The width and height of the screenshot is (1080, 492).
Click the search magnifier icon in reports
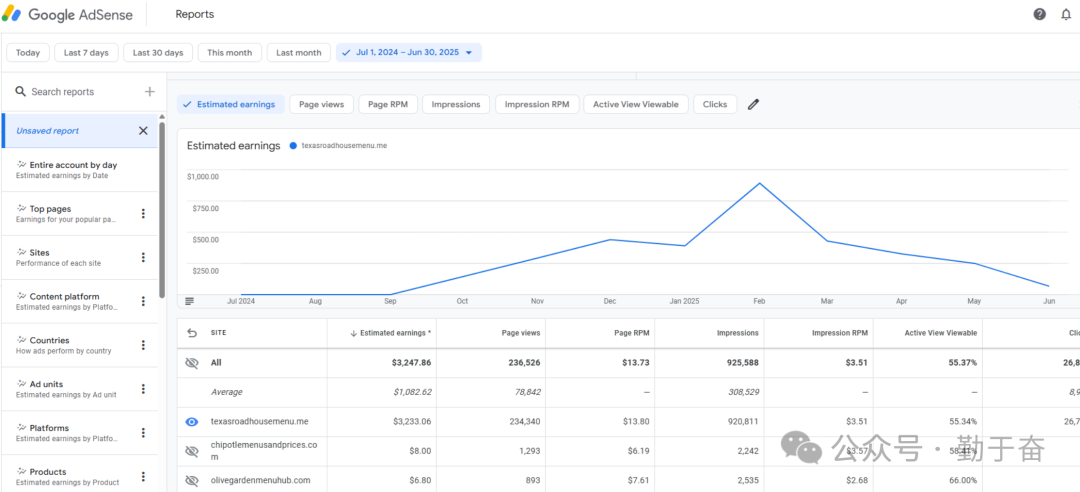(21, 92)
